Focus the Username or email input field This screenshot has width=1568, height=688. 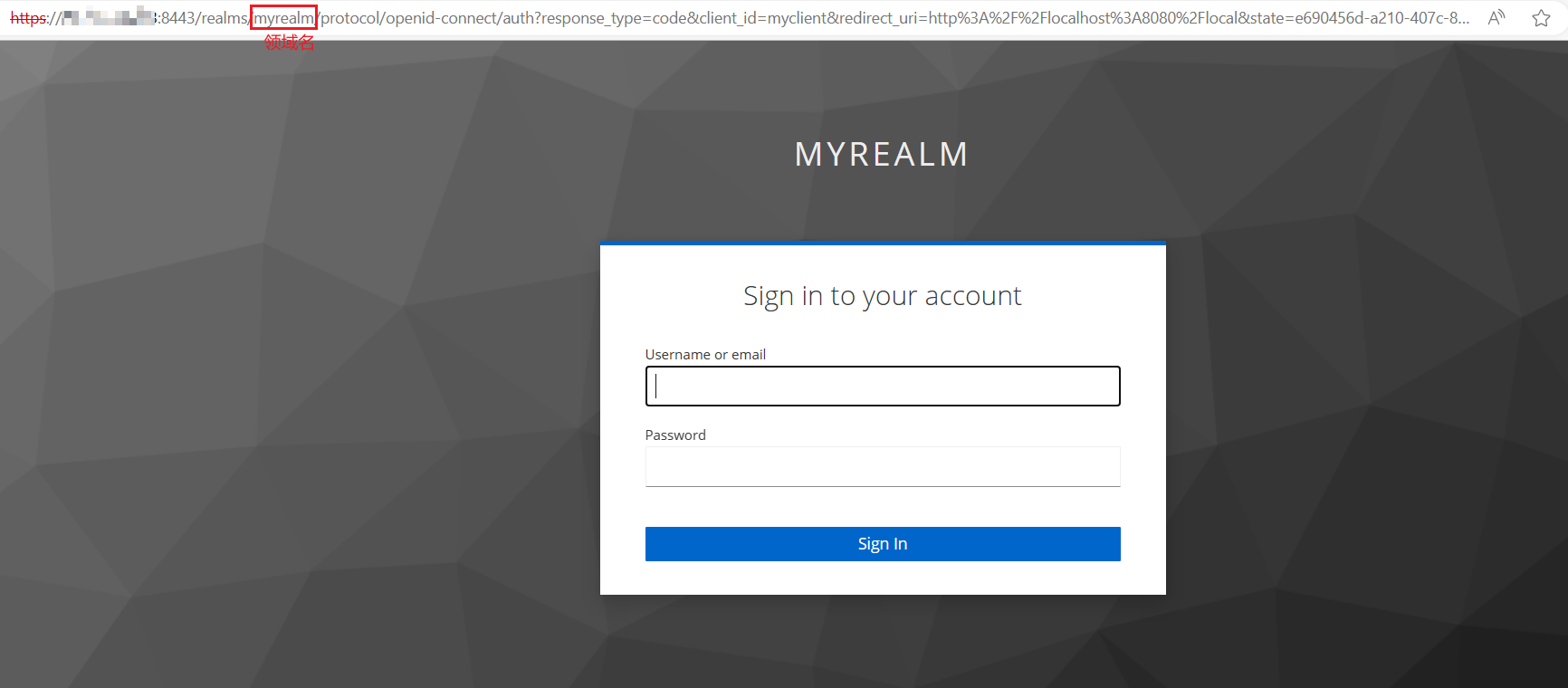click(x=883, y=386)
